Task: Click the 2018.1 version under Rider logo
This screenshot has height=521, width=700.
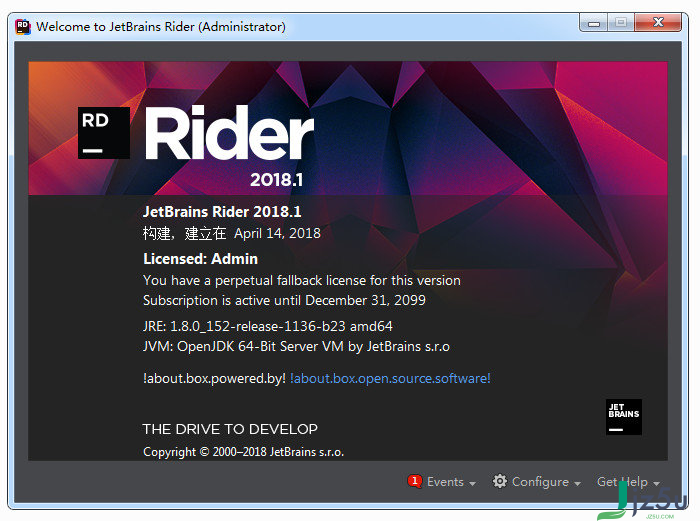Action: 276,180
